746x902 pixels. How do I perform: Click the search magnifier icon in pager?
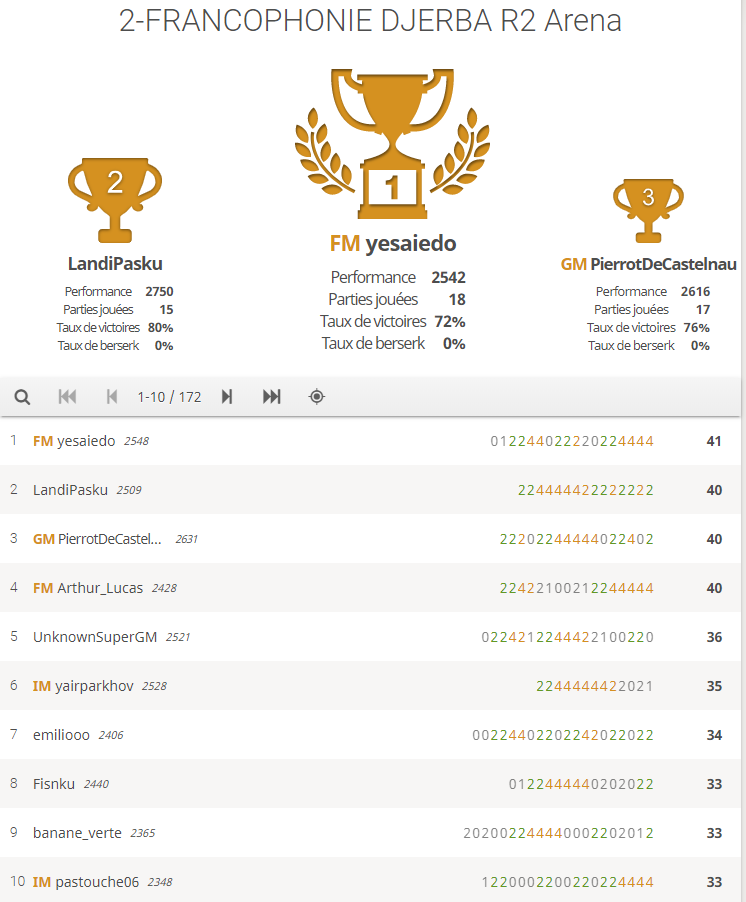click(x=22, y=397)
